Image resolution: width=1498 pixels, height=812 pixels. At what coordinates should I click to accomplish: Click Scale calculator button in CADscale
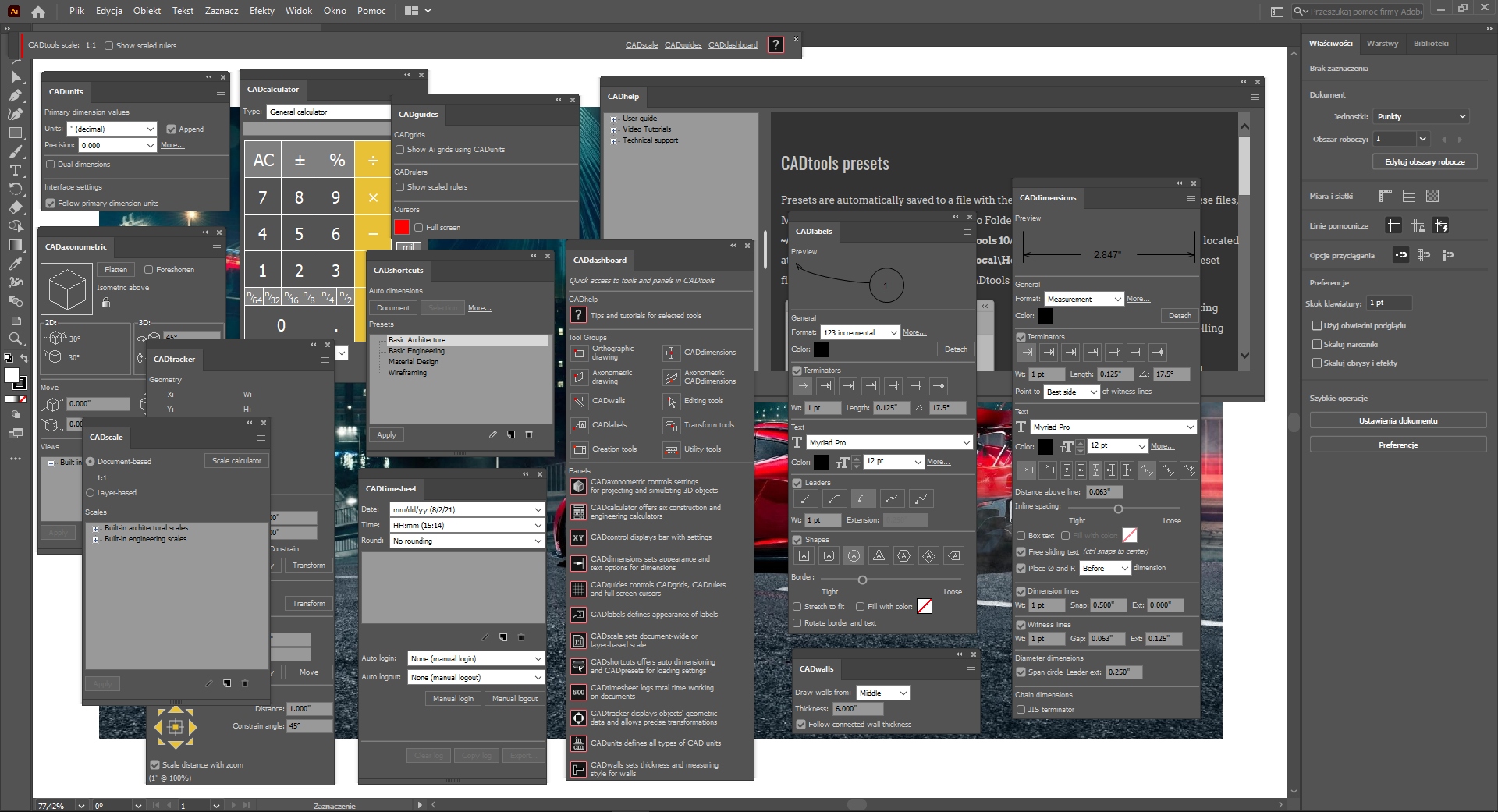236,461
